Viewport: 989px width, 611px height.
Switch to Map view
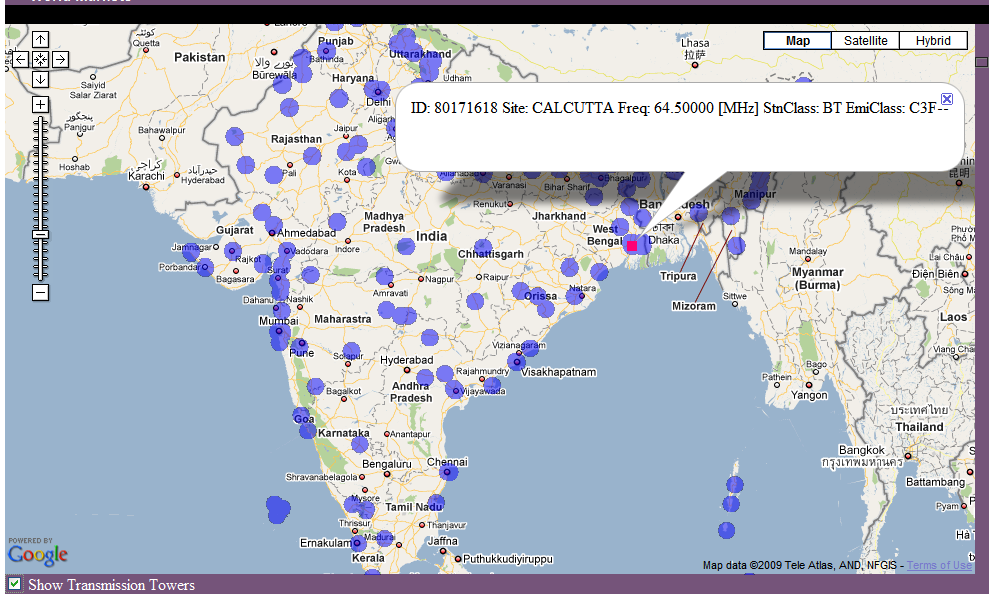797,41
